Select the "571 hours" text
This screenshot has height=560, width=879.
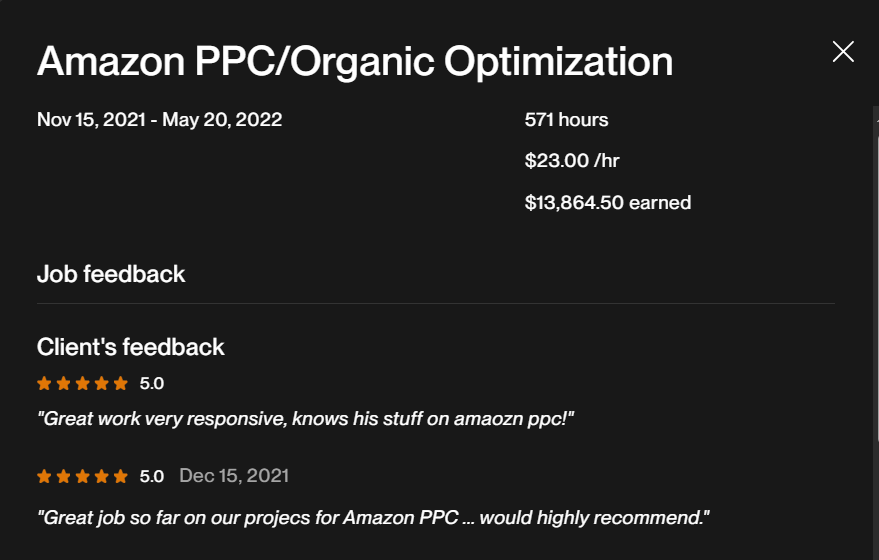pyautogui.click(x=566, y=120)
